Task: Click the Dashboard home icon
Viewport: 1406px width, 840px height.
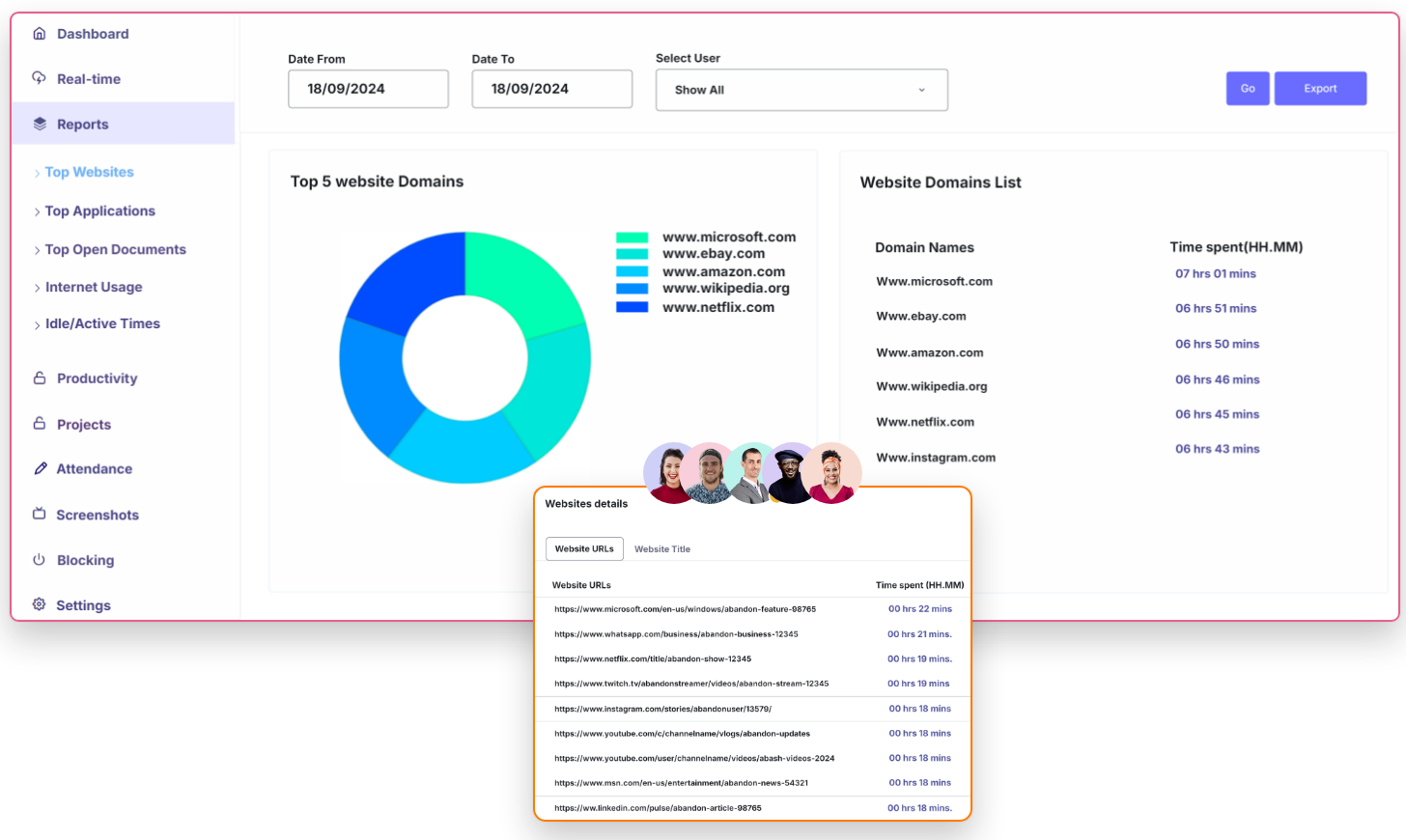Action: click(x=40, y=33)
